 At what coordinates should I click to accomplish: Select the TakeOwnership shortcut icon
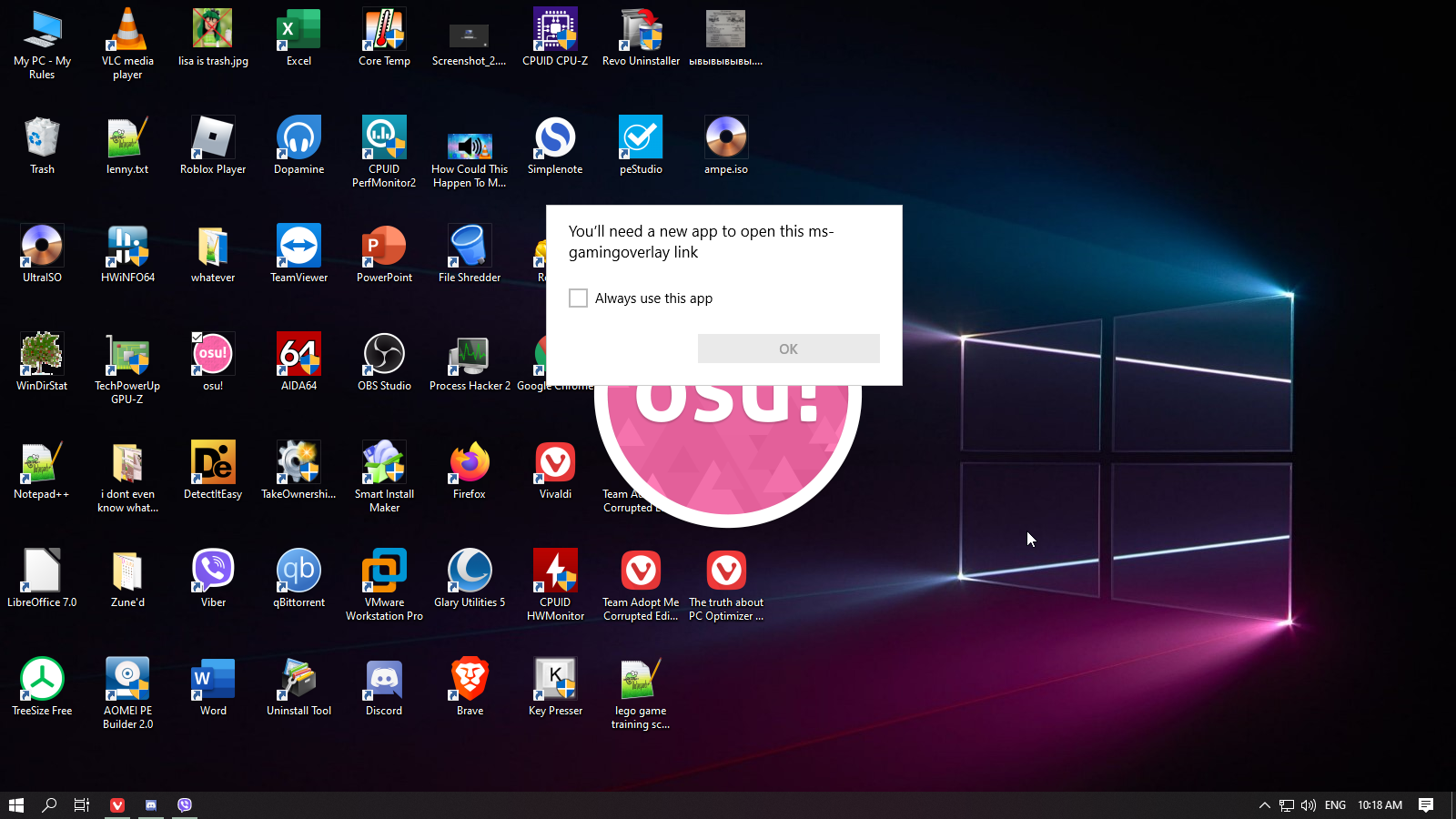298,470
